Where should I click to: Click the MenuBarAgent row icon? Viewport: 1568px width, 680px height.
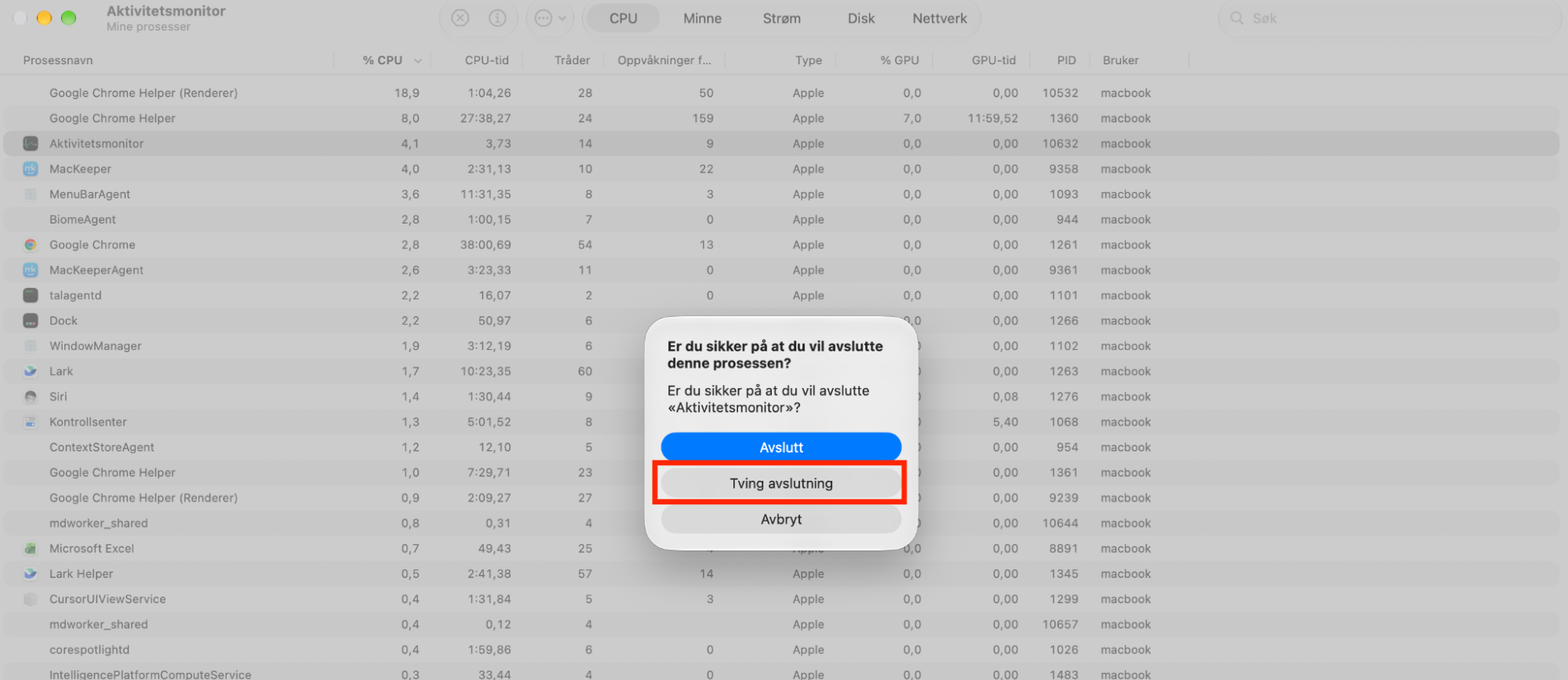coord(31,194)
